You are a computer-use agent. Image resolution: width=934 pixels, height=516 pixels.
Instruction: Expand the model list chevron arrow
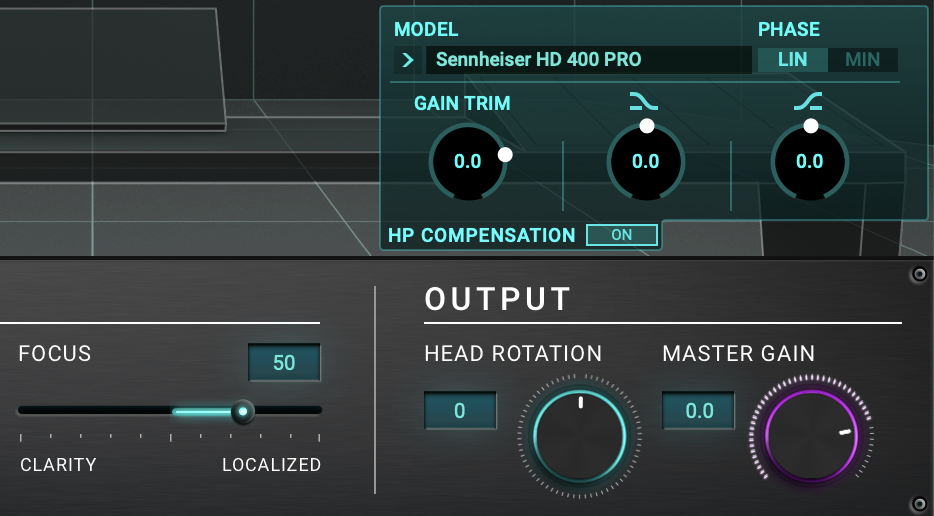pos(407,60)
